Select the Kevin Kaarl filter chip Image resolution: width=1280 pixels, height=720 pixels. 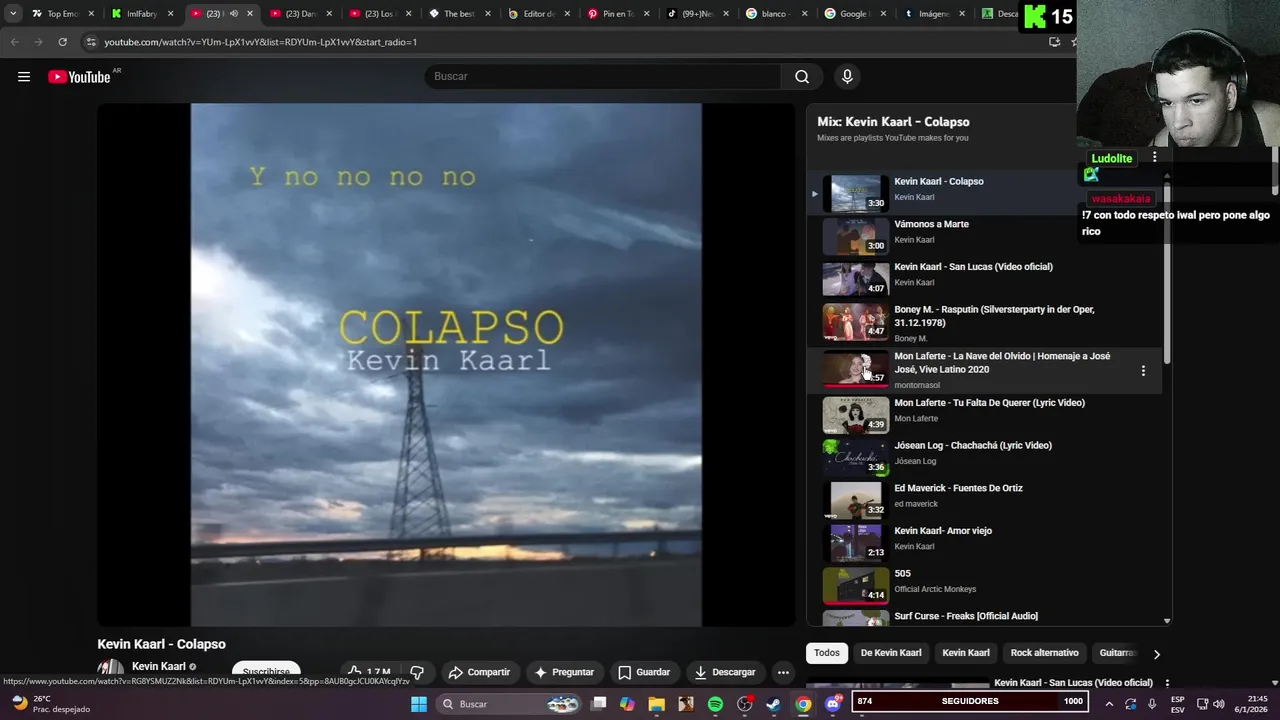(x=966, y=653)
